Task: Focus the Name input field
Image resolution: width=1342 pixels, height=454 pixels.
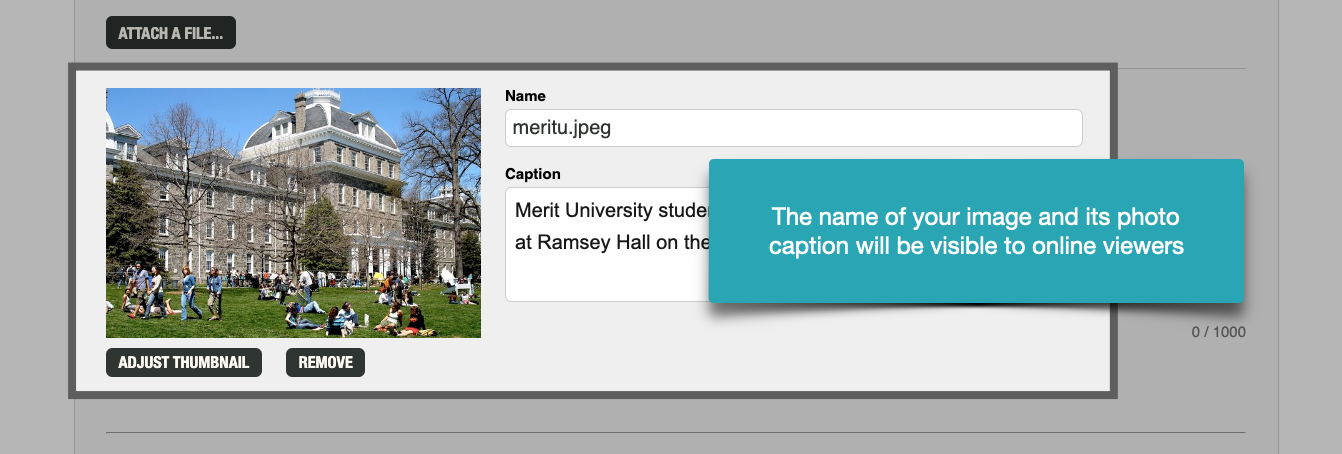Action: [793, 128]
